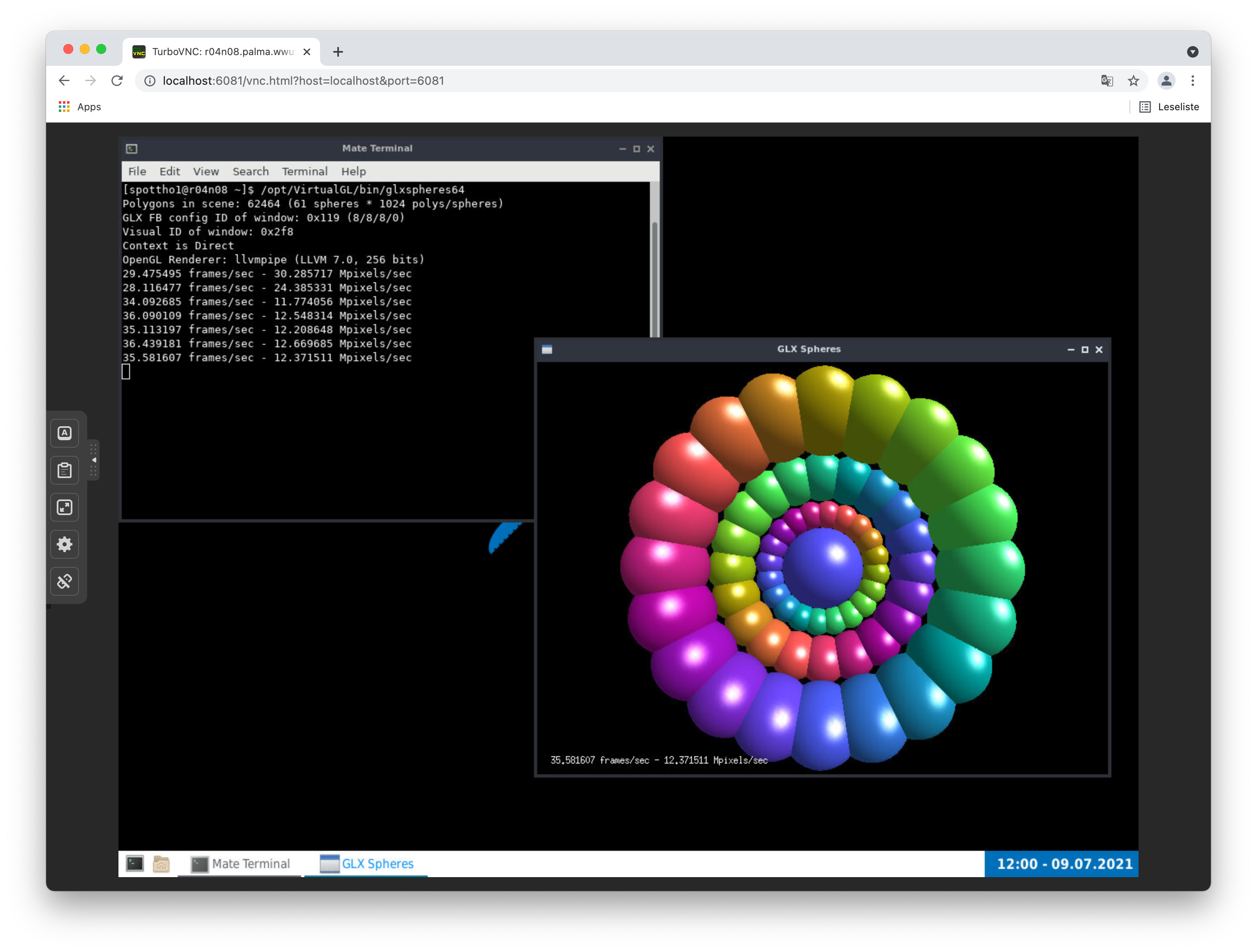The image size is (1257, 952).
Task: Bookmark this page with the star
Action: point(1133,81)
